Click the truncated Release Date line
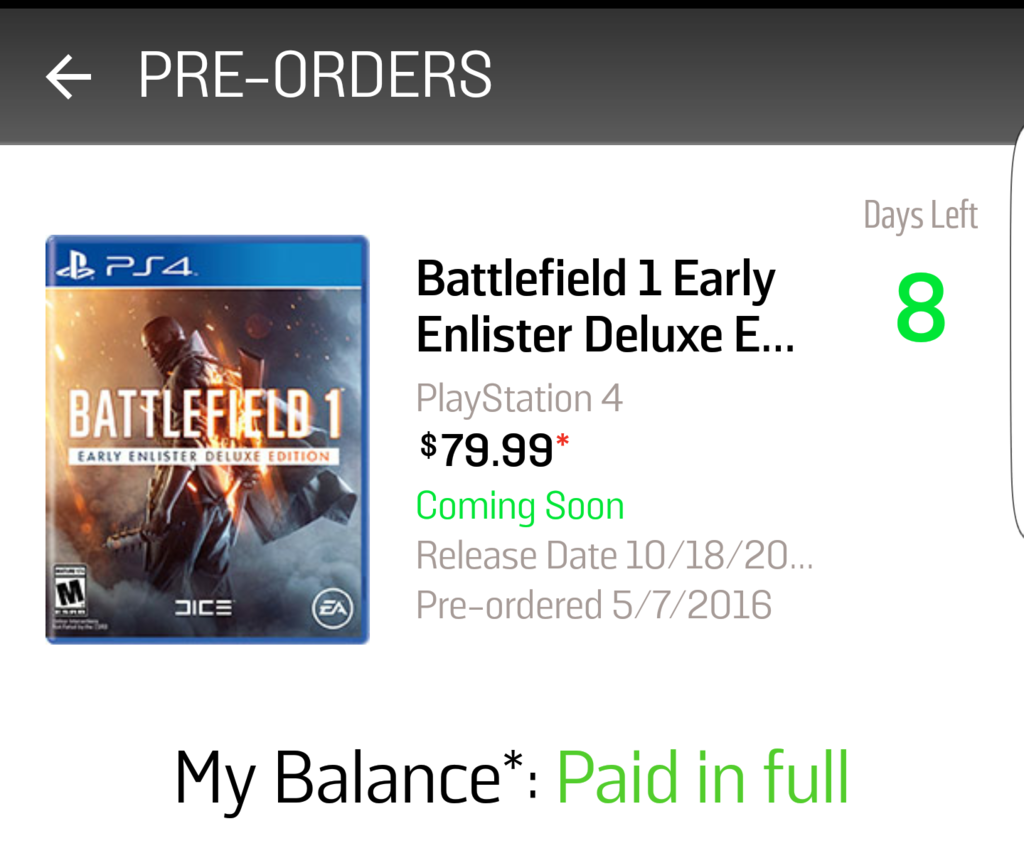 tap(614, 555)
